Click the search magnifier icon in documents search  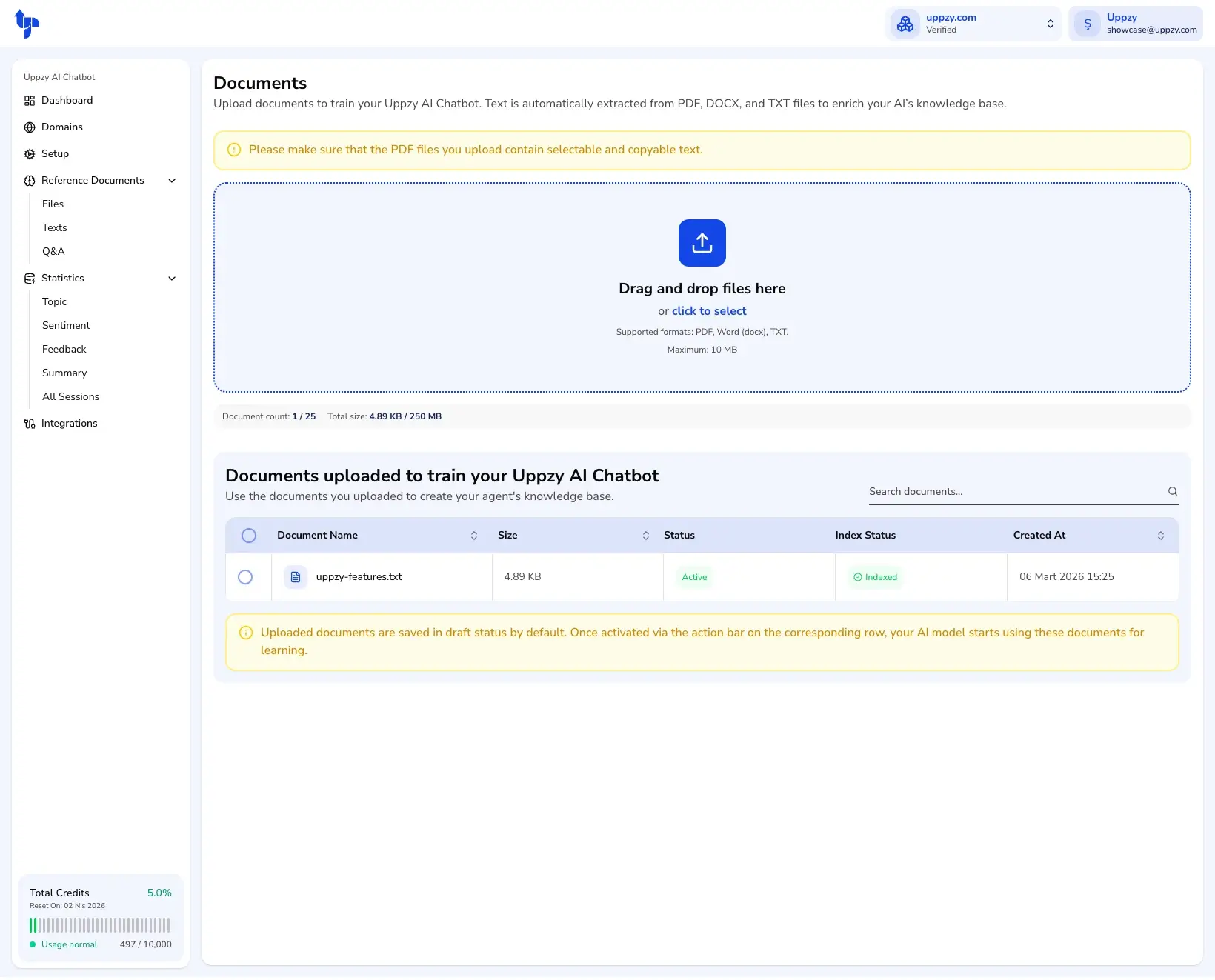[x=1172, y=491]
